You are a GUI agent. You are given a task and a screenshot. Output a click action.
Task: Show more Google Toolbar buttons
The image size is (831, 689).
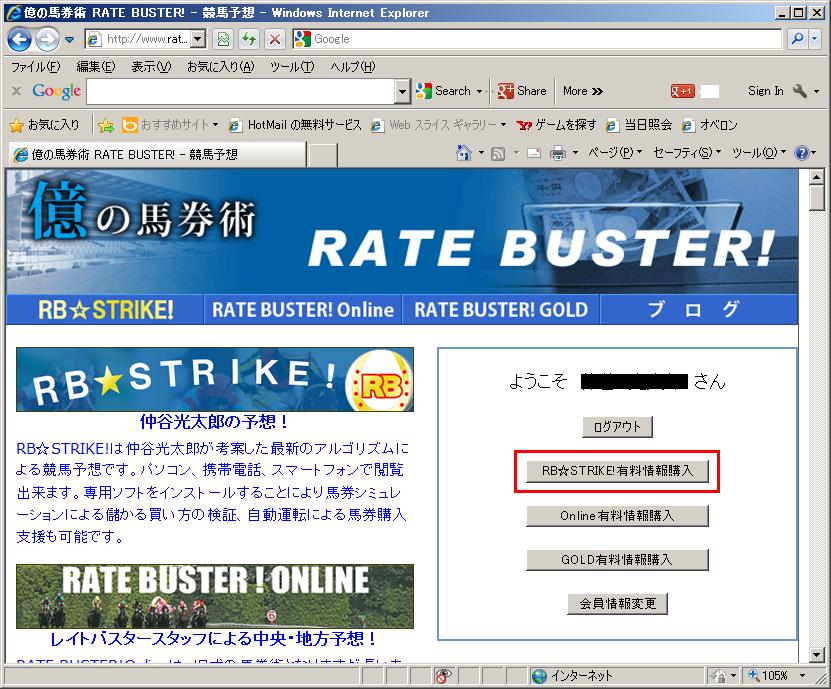coord(582,91)
